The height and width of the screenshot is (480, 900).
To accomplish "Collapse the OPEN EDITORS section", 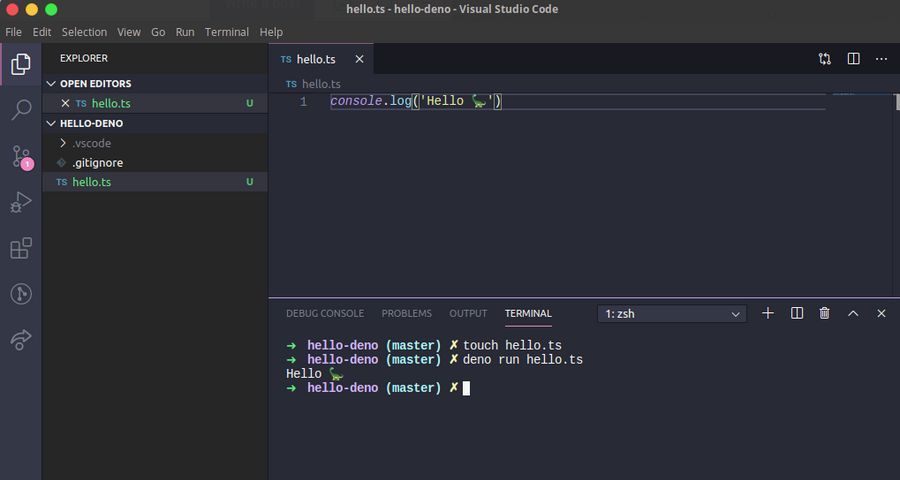I will coord(95,84).
